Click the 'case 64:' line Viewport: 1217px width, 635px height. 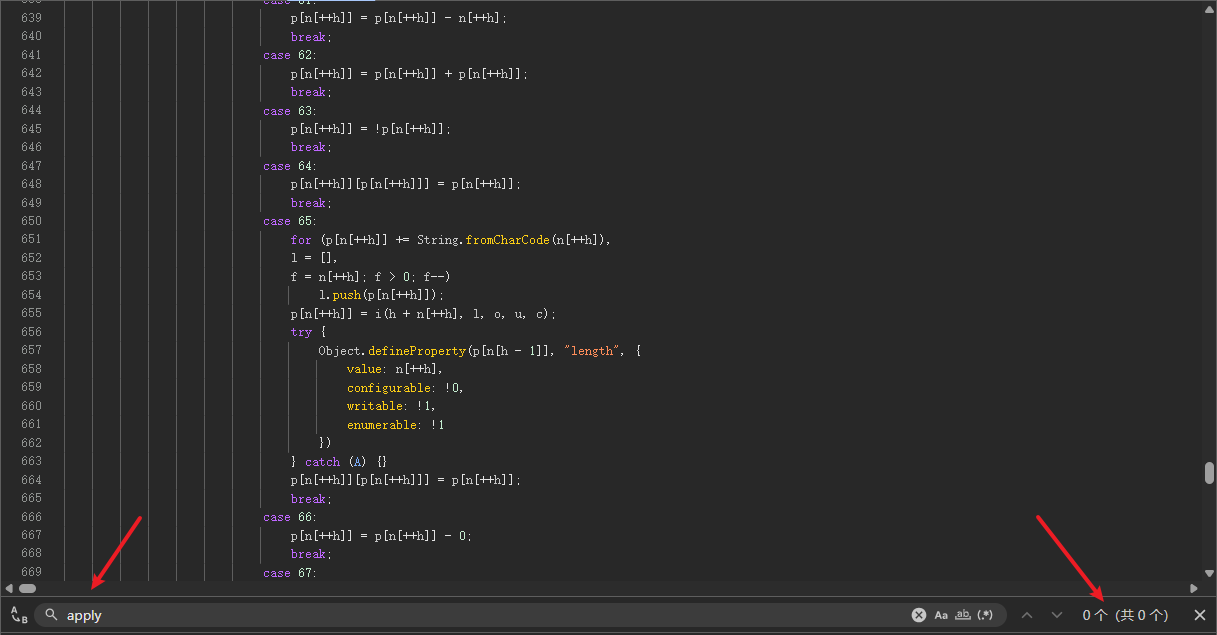290,166
